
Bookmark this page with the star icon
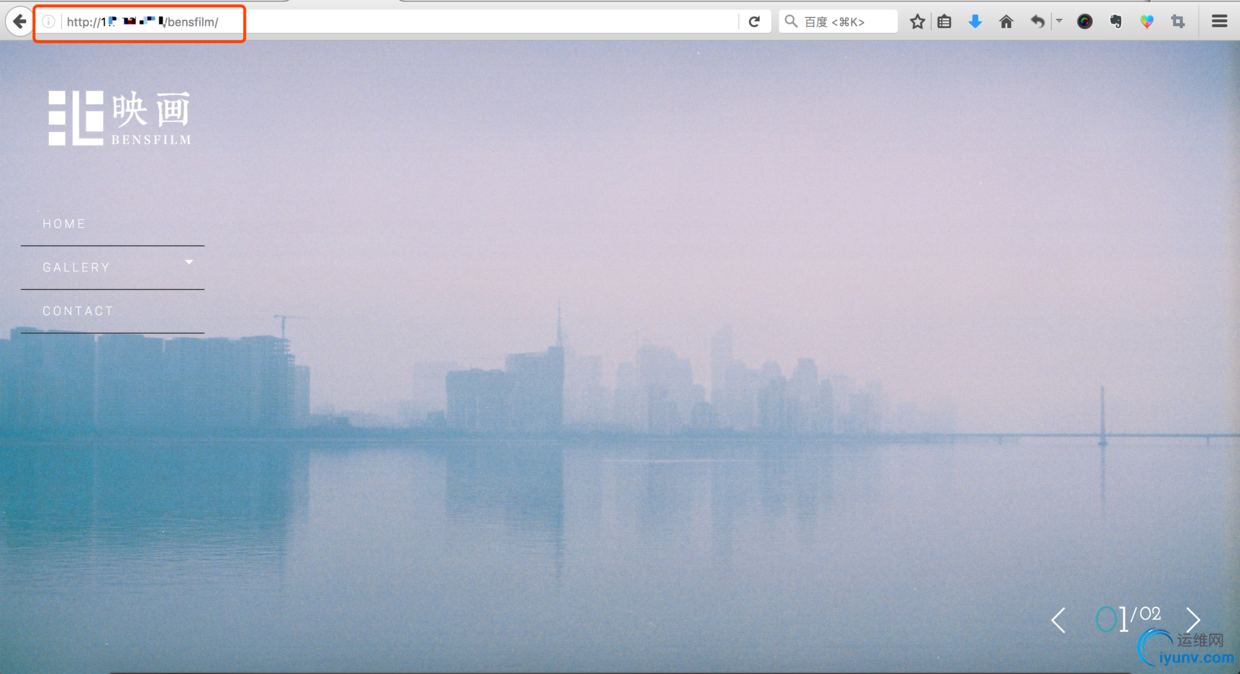(x=917, y=21)
